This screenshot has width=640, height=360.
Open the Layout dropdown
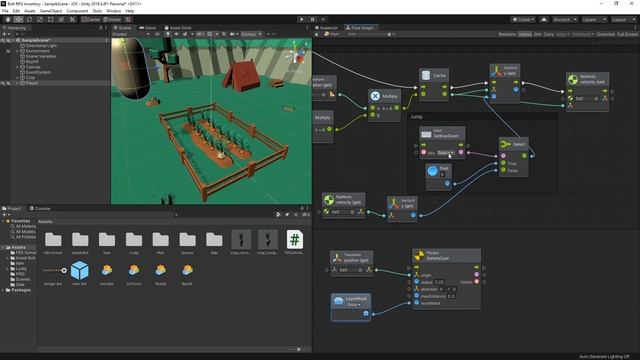pos(623,19)
